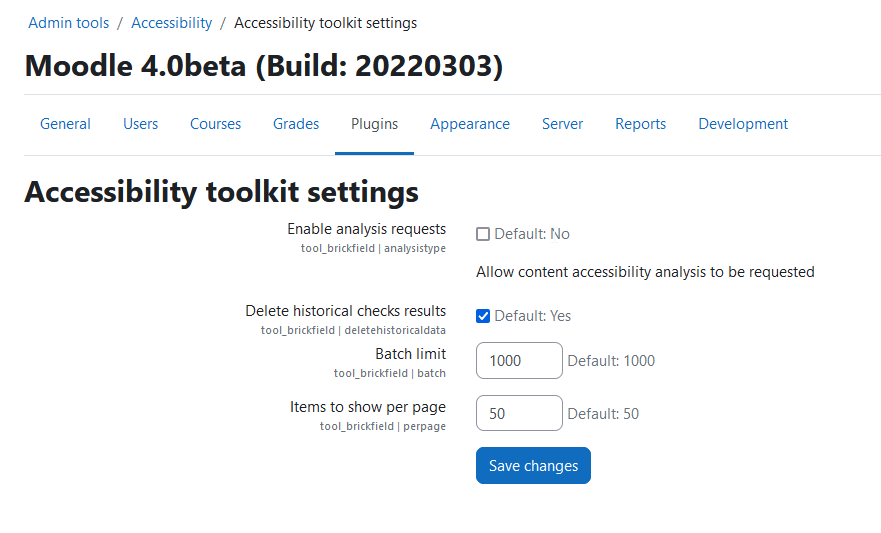Select the Courses tab
The image size is (881, 533).
coord(215,124)
